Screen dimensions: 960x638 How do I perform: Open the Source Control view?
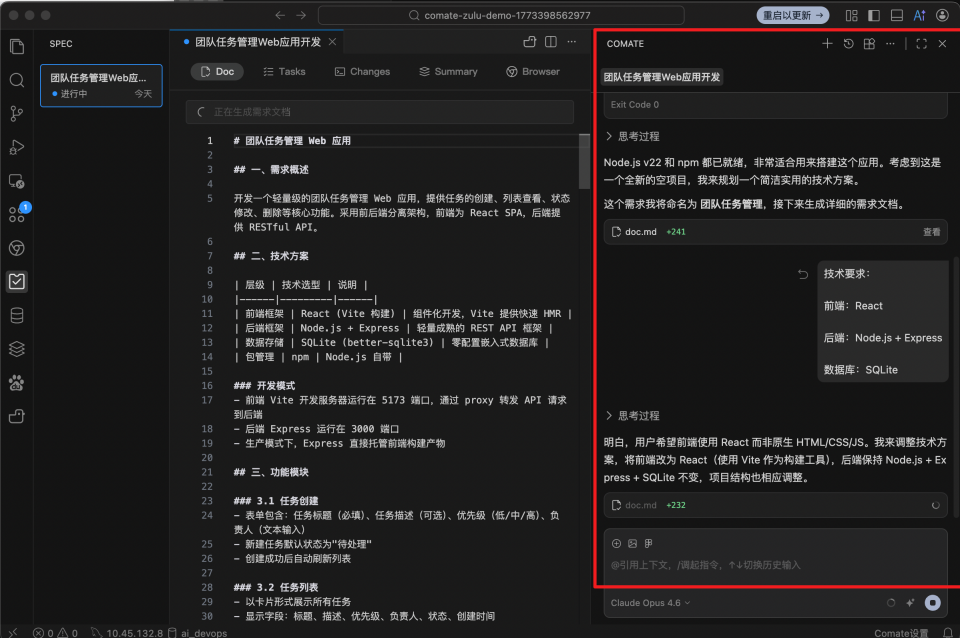(17, 113)
